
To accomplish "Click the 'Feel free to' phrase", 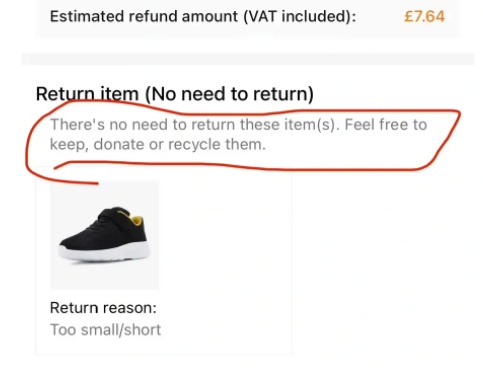I will pyautogui.click(x=386, y=125).
